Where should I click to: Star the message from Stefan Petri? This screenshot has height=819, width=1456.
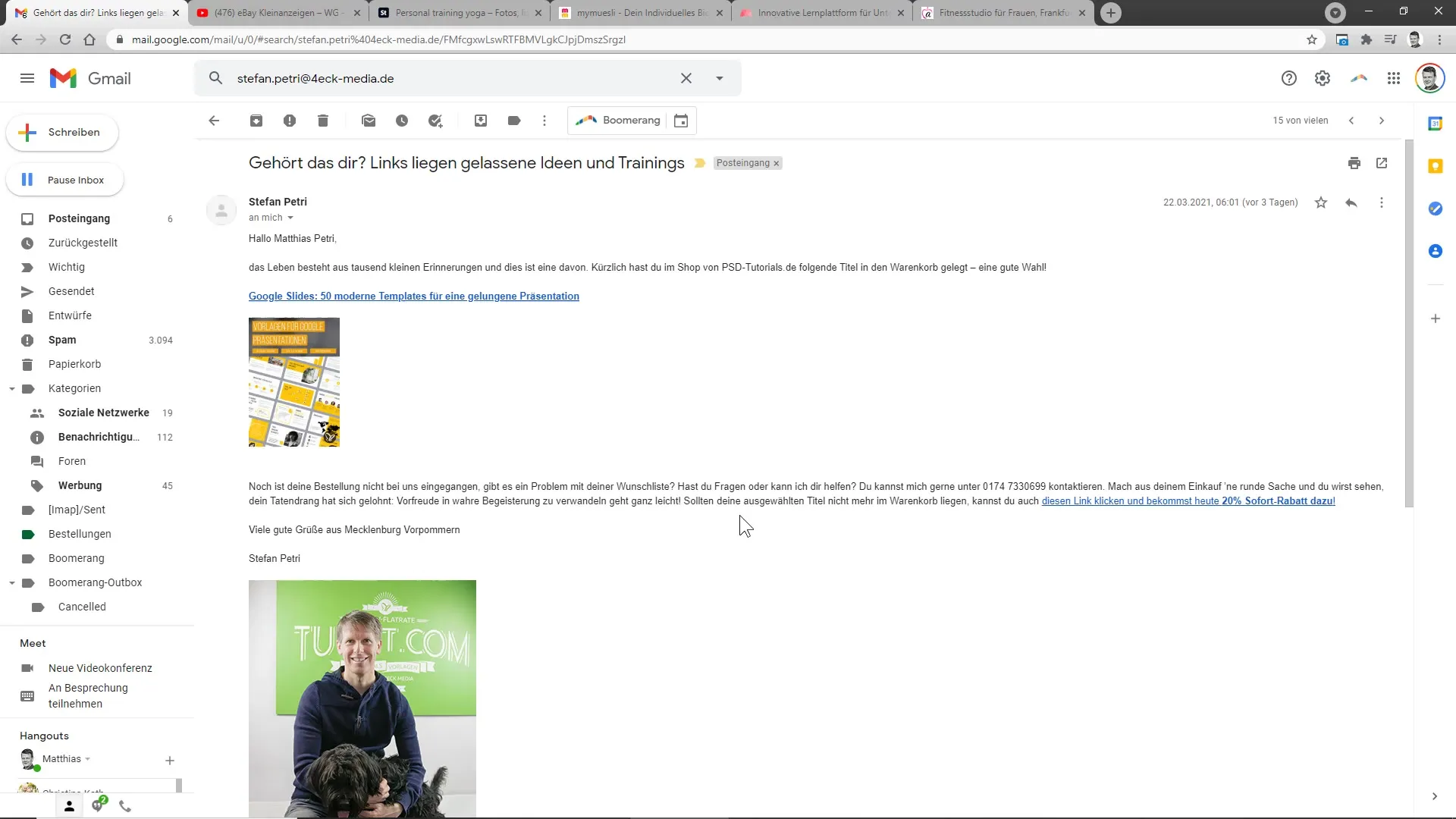1321,202
